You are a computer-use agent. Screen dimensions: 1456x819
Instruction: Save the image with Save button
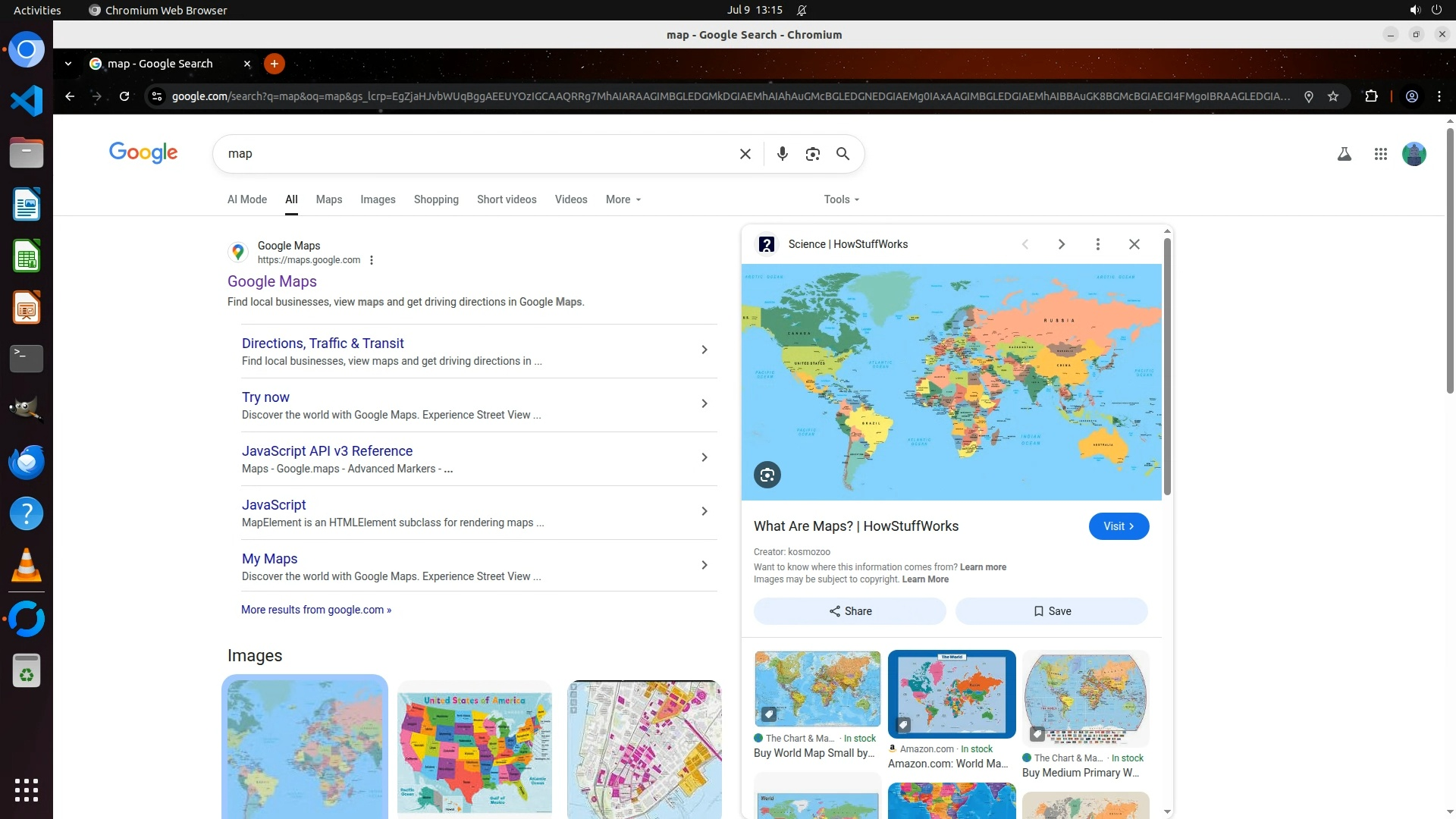point(1051,611)
